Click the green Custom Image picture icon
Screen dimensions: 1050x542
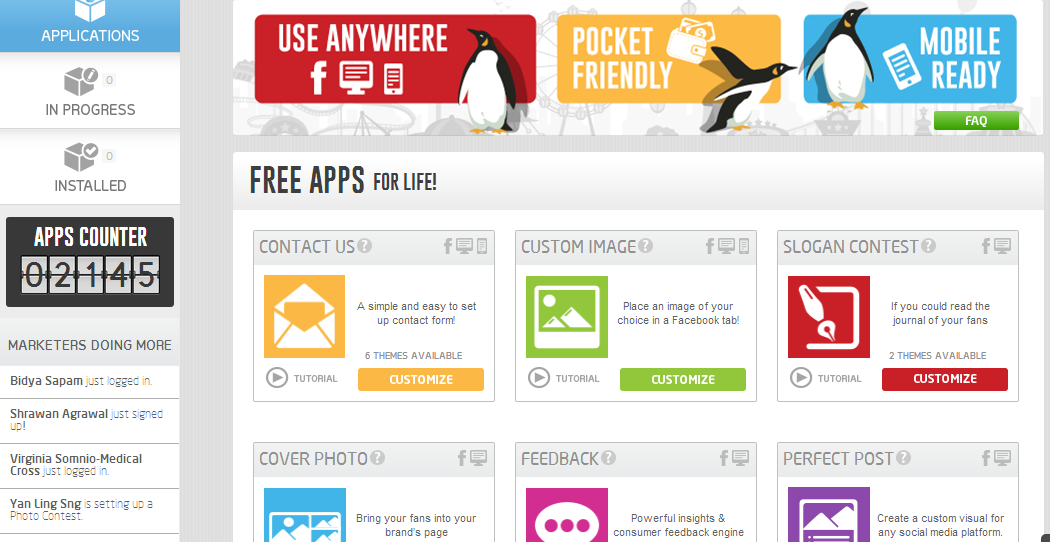pos(567,316)
